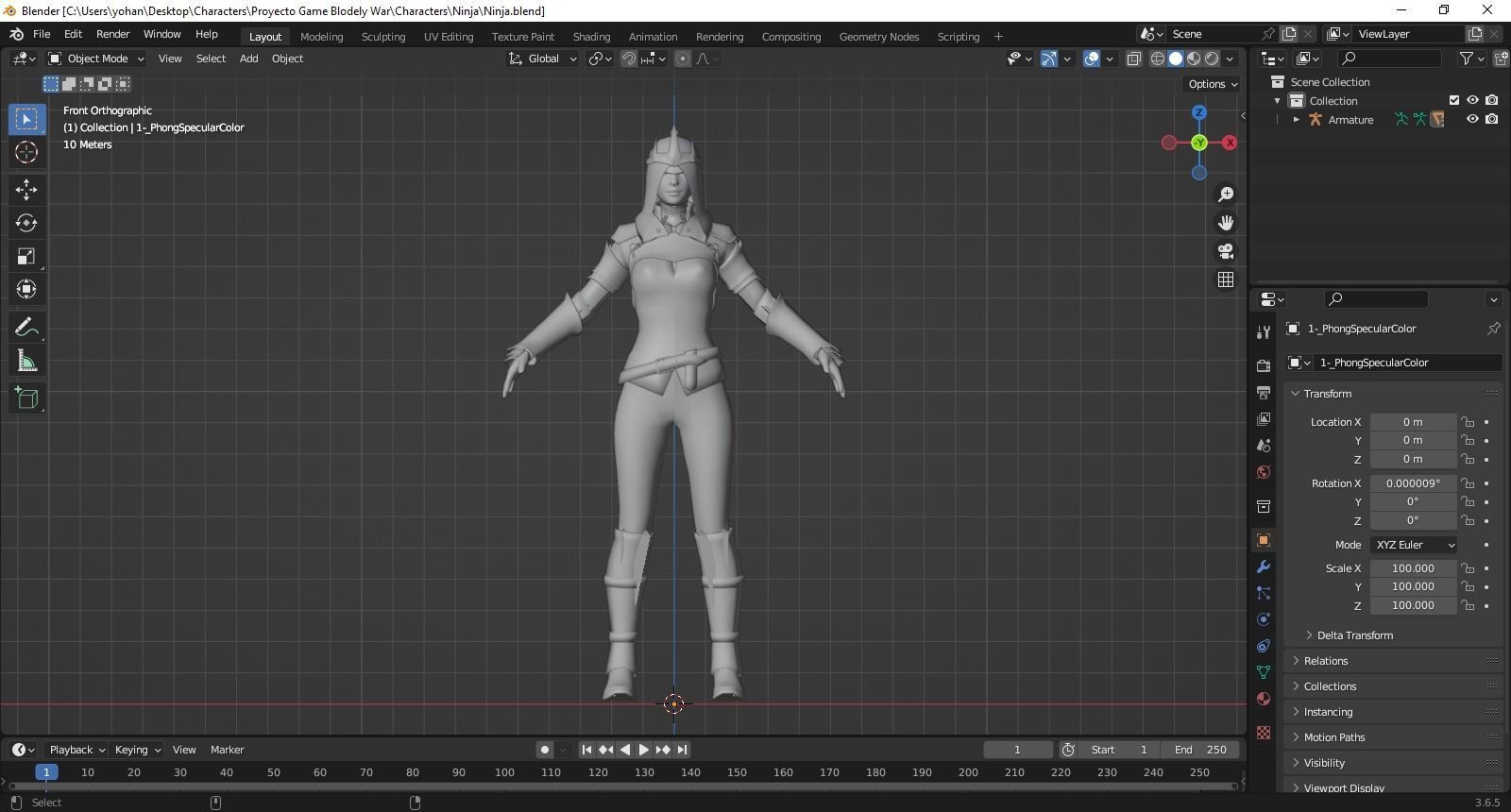Hide the Collection in viewport

pyautogui.click(x=1472, y=100)
